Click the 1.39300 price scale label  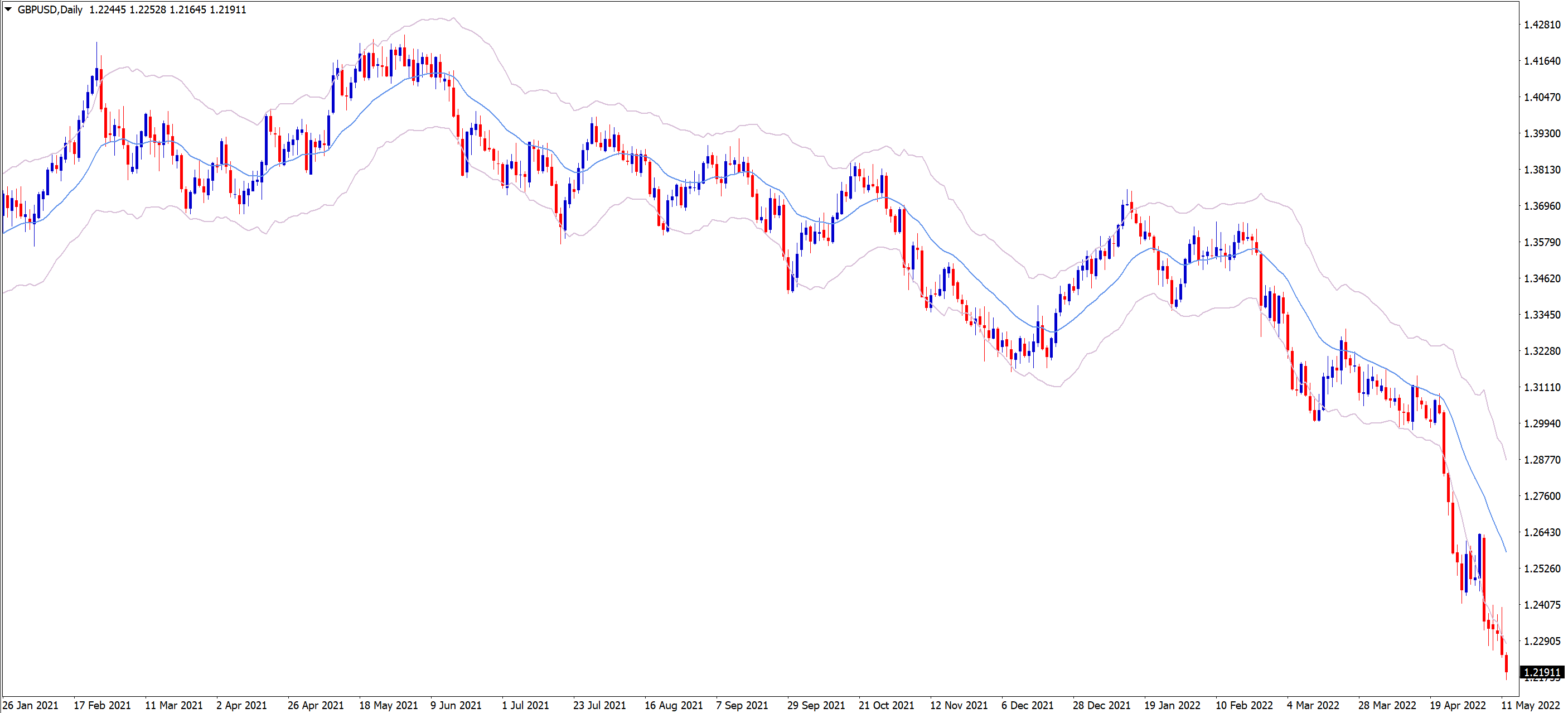pyautogui.click(x=1542, y=133)
